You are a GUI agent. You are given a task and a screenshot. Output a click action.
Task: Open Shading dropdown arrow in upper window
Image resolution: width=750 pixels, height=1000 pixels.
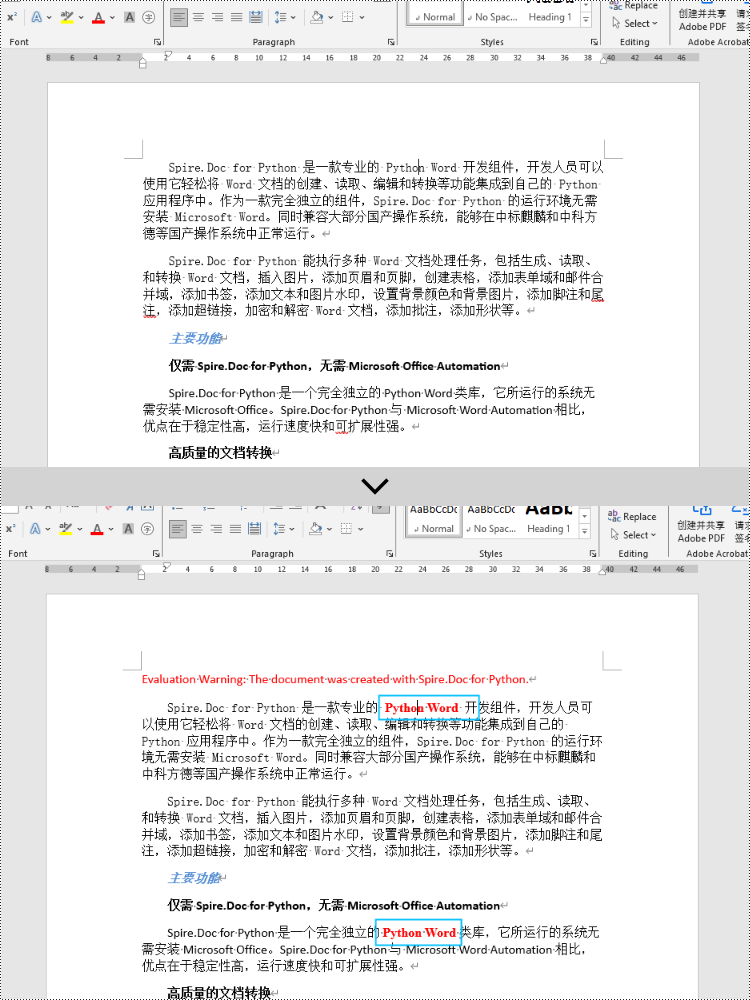pos(332,18)
